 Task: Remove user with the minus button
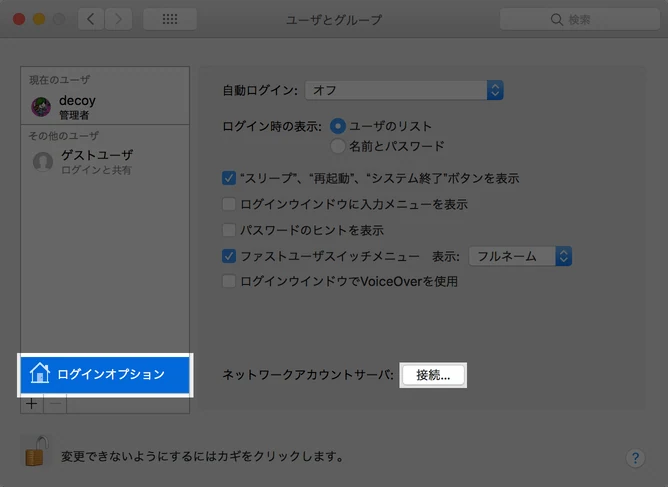coord(55,404)
